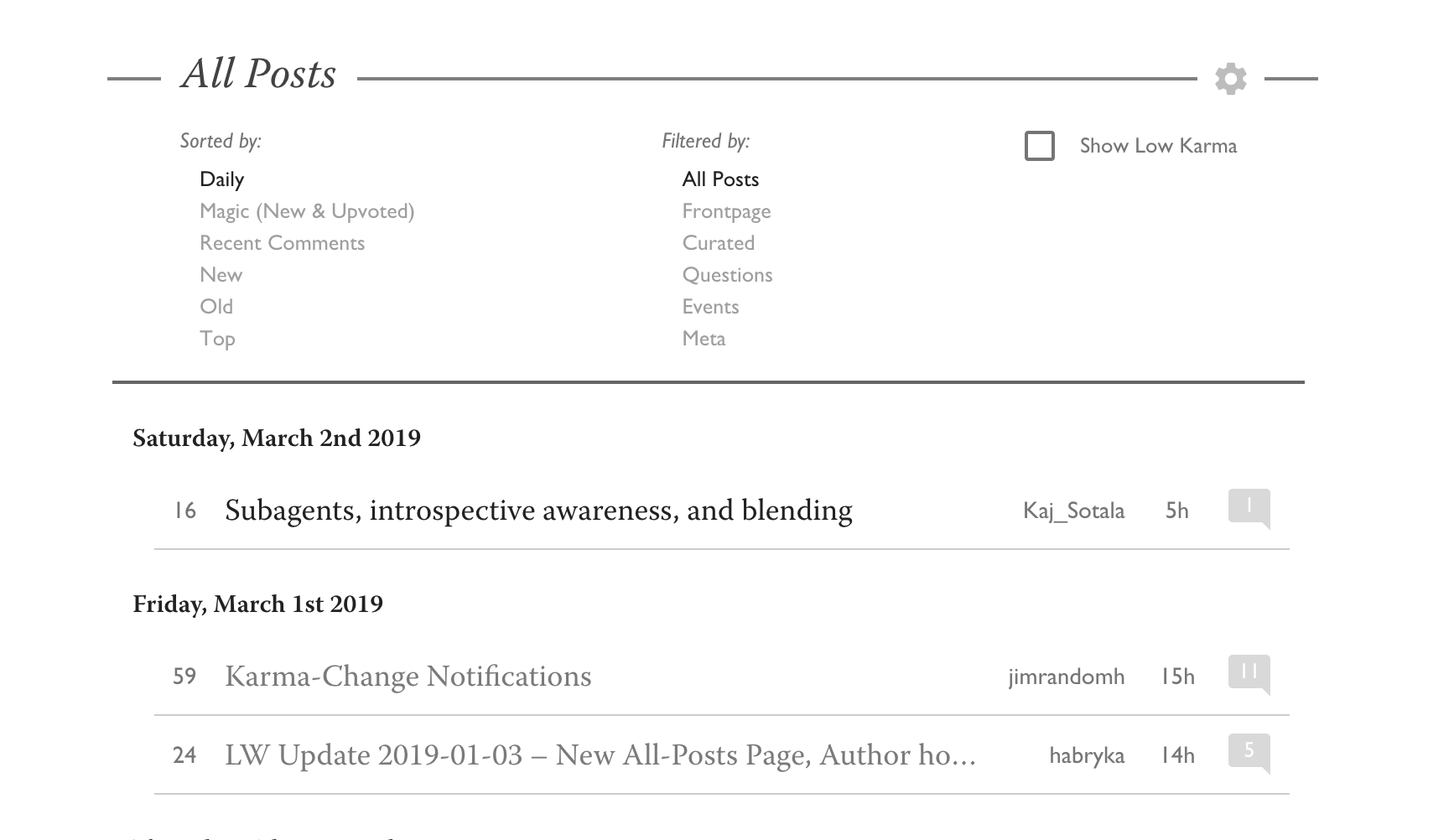Sort by Magic (New & Upvoted)
The height and width of the screenshot is (840, 1454).
pos(307,211)
